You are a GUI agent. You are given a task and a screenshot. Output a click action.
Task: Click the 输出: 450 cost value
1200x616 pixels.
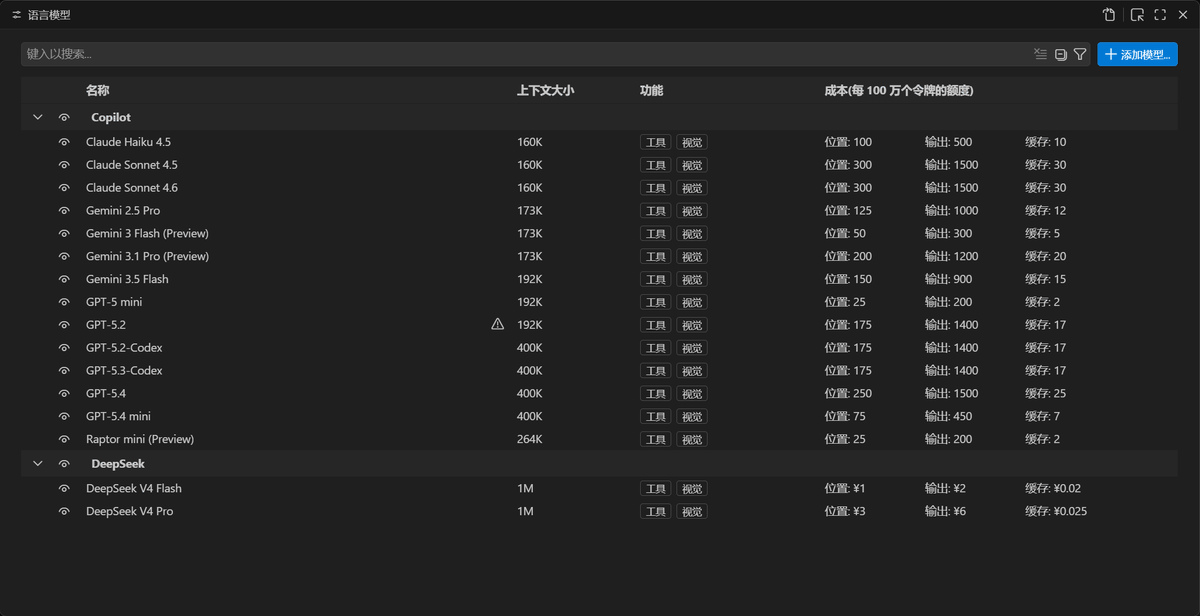click(948, 416)
